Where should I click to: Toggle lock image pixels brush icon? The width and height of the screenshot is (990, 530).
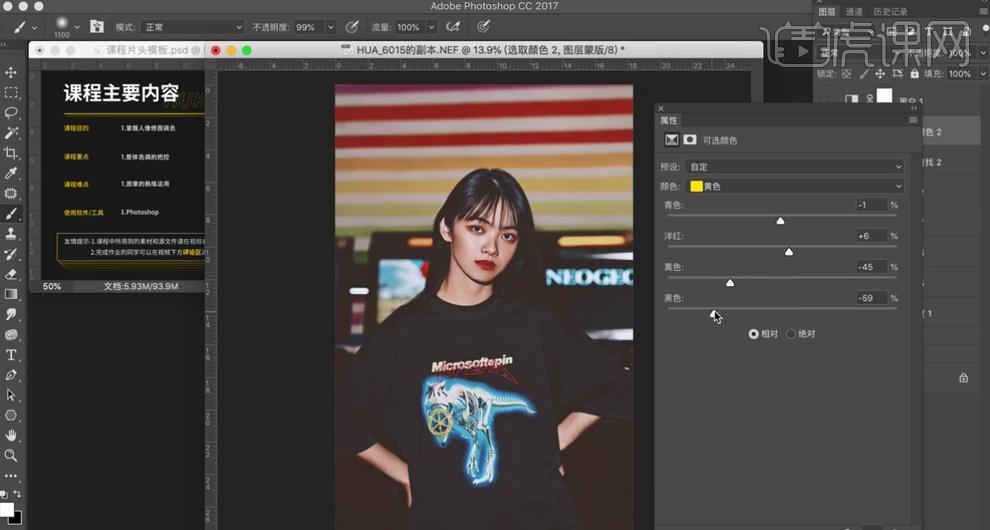(x=863, y=74)
